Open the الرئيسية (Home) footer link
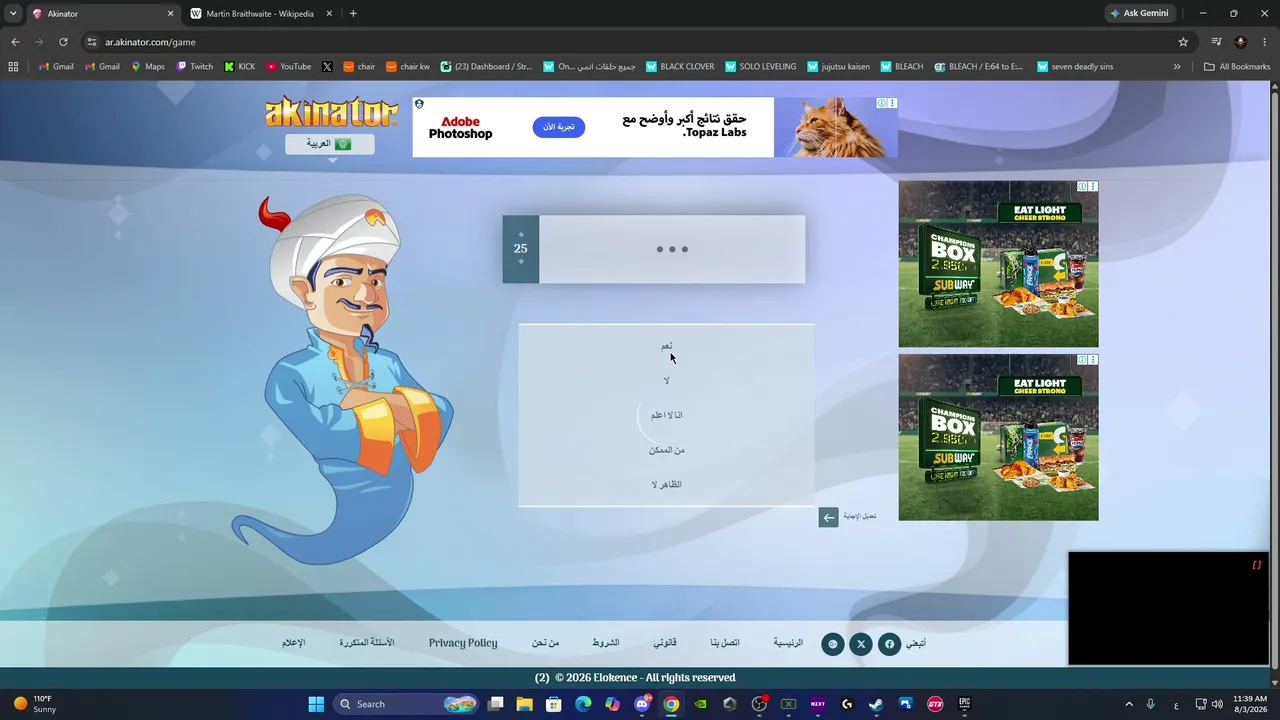This screenshot has width=1280, height=720. (788, 643)
